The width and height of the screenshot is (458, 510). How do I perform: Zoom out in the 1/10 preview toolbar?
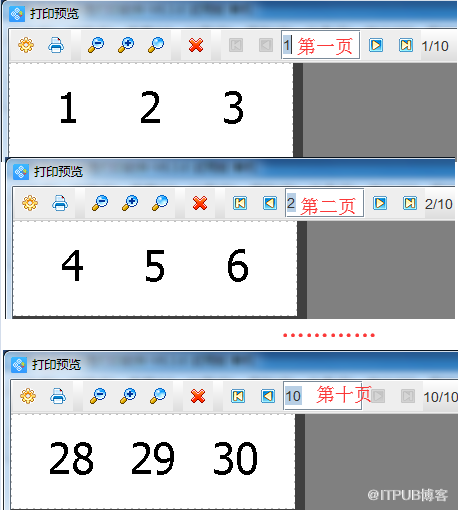[x=96, y=45]
